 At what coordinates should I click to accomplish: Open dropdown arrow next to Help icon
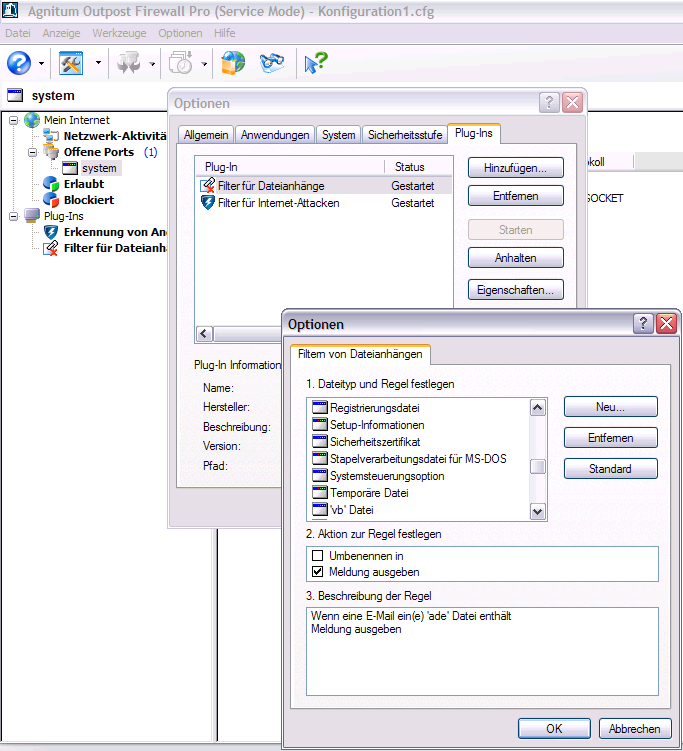[41, 63]
